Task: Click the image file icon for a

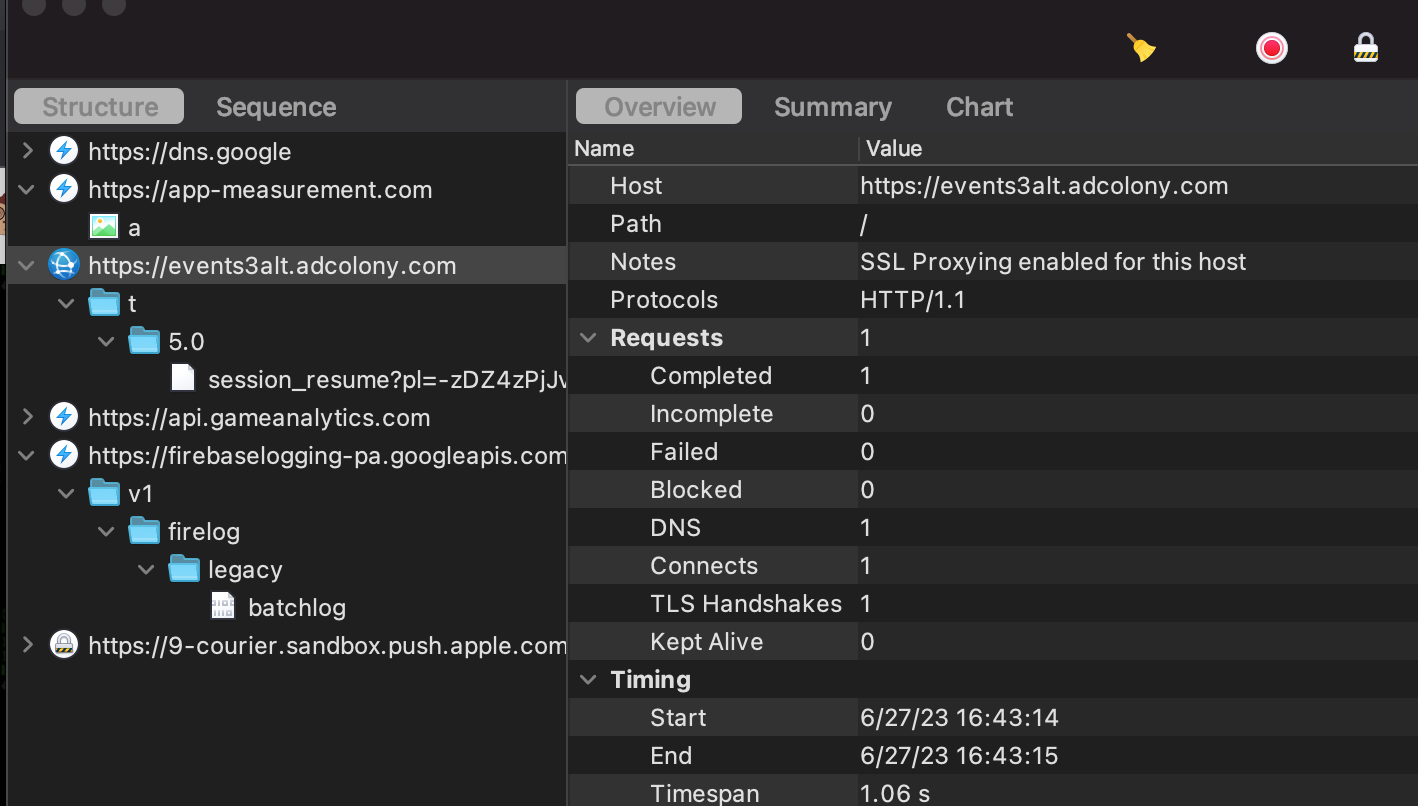Action: tap(104, 227)
